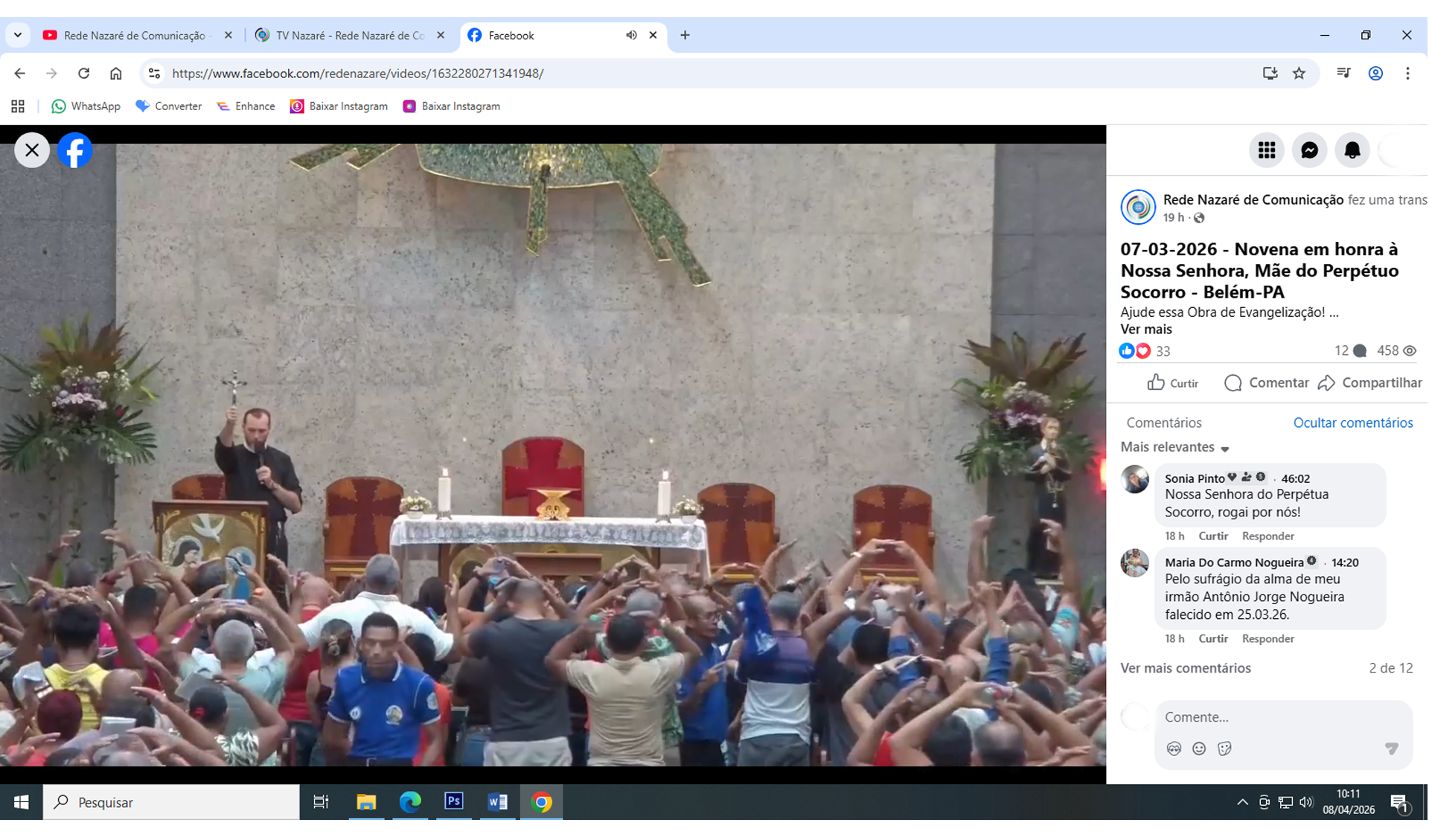Click the sticker icon in the comment box
The image size is (1429, 840).
(x=1224, y=748)
